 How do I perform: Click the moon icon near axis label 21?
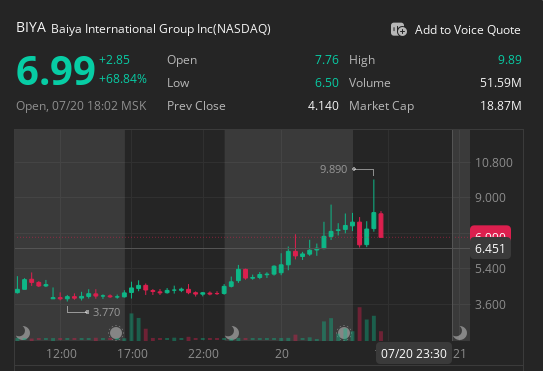pyautogui.click(x=460, y=333)
